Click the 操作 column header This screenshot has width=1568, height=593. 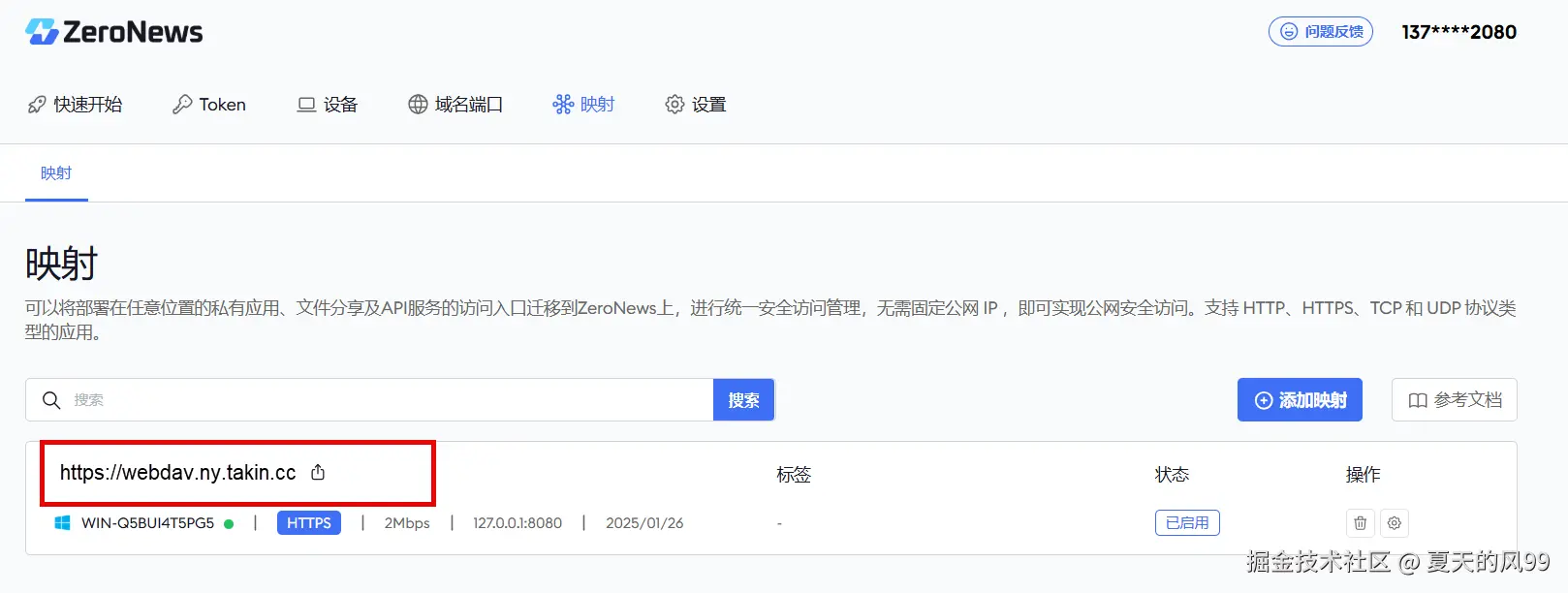tap(1363, 475)
